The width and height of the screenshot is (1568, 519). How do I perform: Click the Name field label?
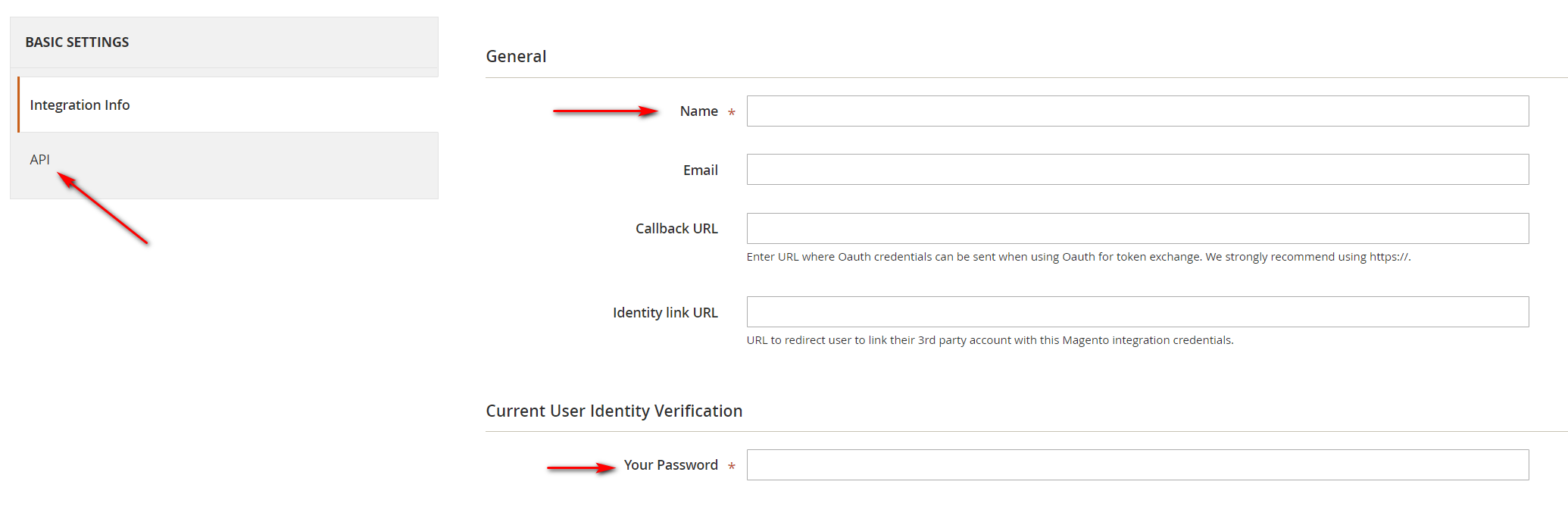698,111
